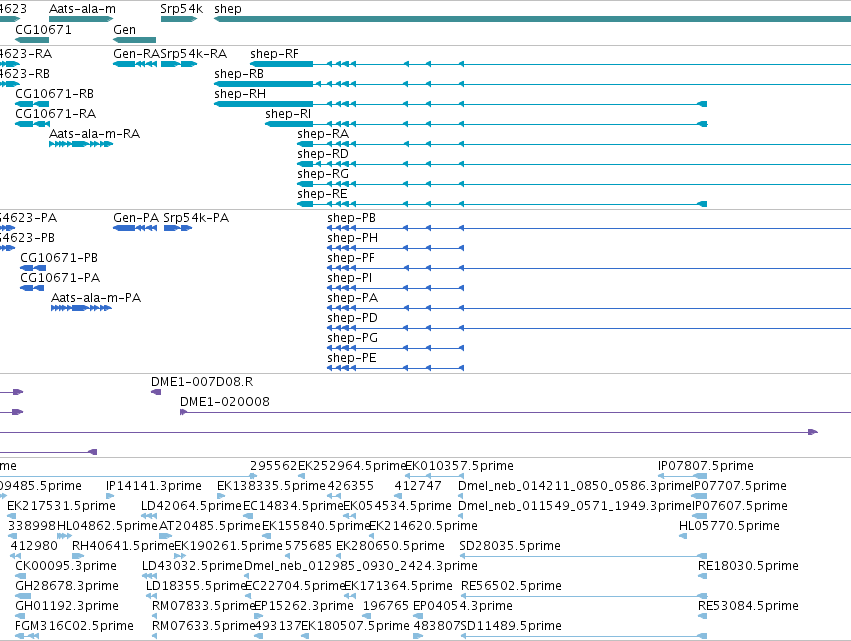Image resolution: width=851 pixels, height=641 pixels.
Task: Select EST LD42064.5prime
Action: tap(191, 506)
